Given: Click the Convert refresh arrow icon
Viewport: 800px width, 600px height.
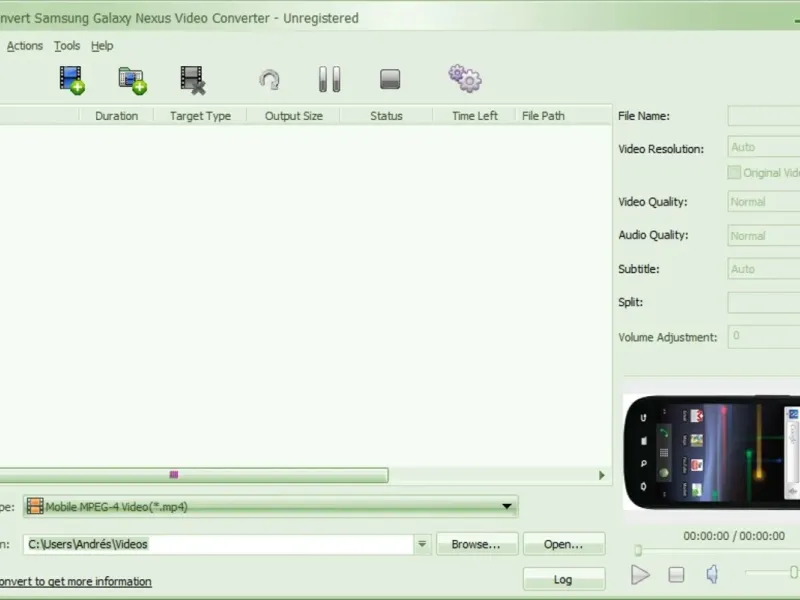Looking at the screenshot, I should click(x=269, y=80).
